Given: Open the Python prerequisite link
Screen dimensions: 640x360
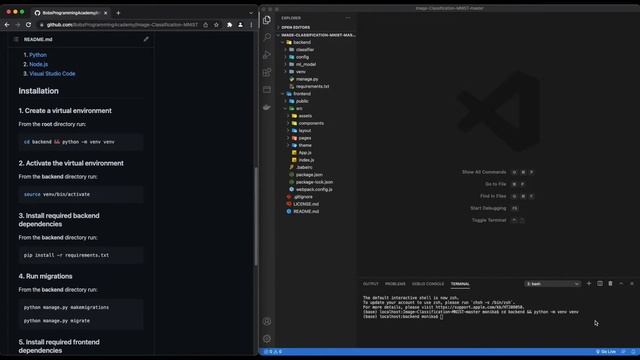Looking at the screenshot, I should pos(38,55).
